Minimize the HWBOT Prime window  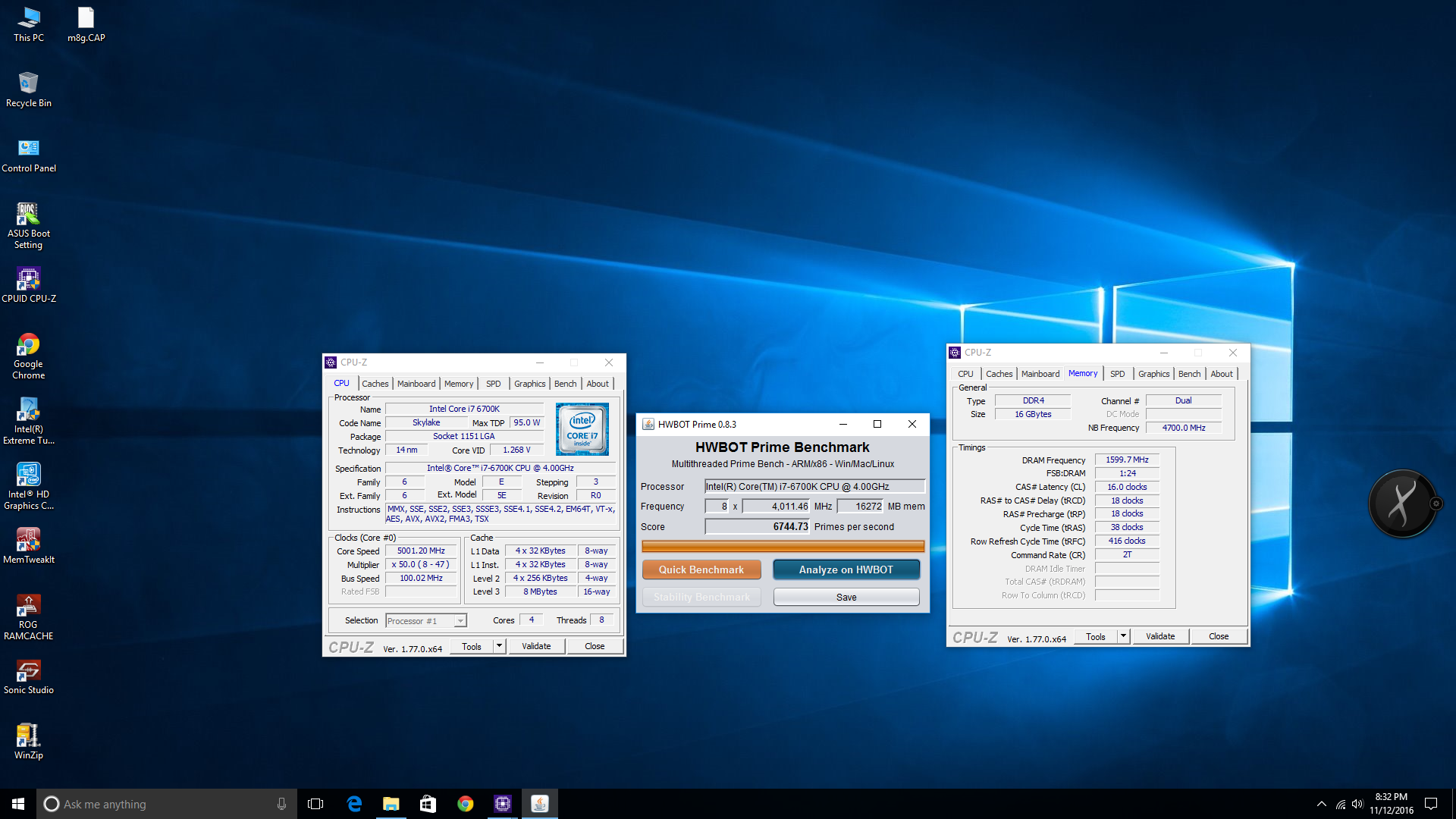[x=843, y=424]
